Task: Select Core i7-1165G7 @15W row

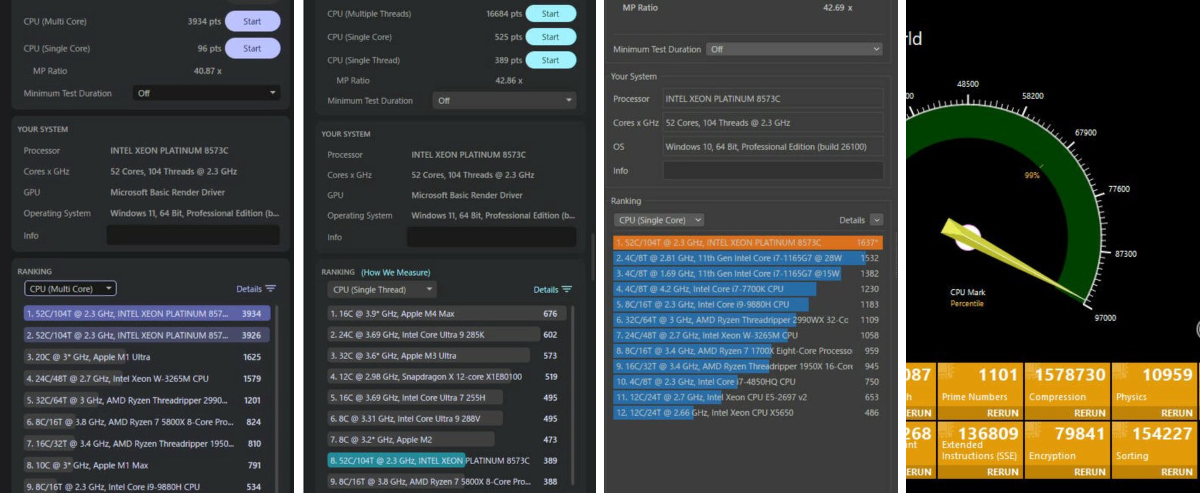Action: coord(749,274)
